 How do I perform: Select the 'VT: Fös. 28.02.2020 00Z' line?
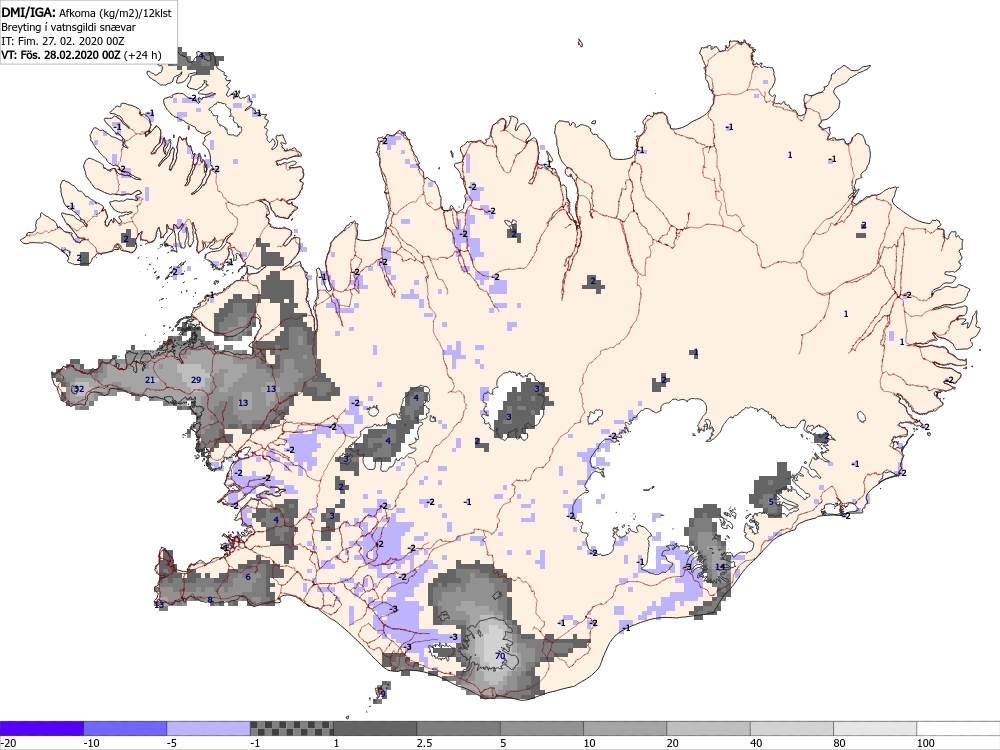coord(61,55)
